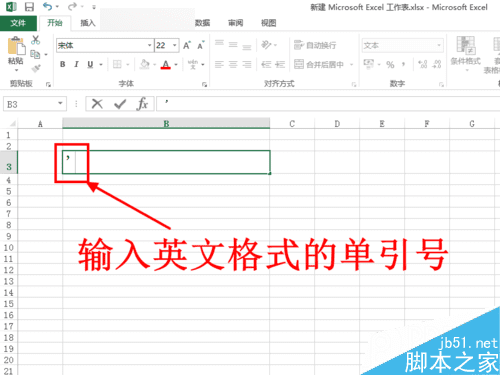This screenshot has width=500, height=375.
Task: Cancel entry with formula bar X
Action: 97,104
